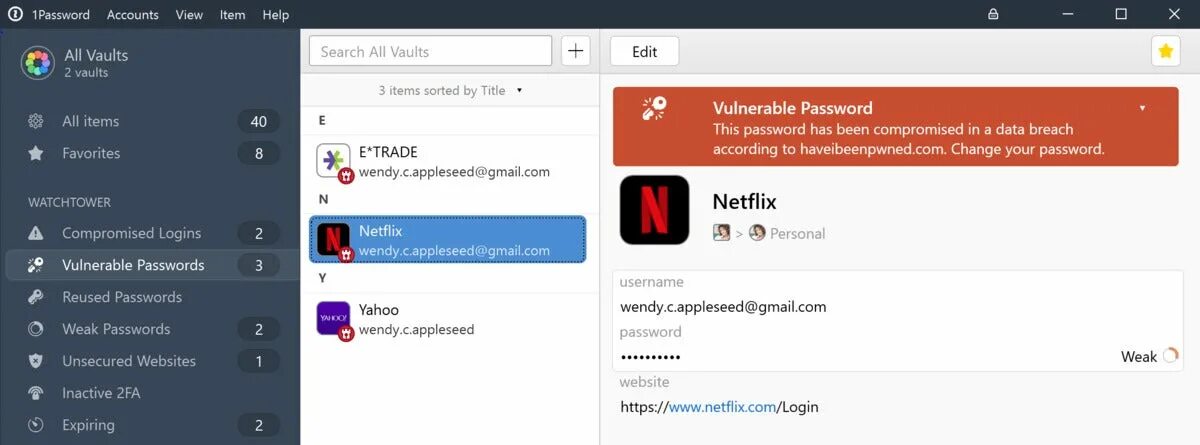Click the All Vaults colorful logo
This screenshot has height=445, width=1200.
click(37, 63)
